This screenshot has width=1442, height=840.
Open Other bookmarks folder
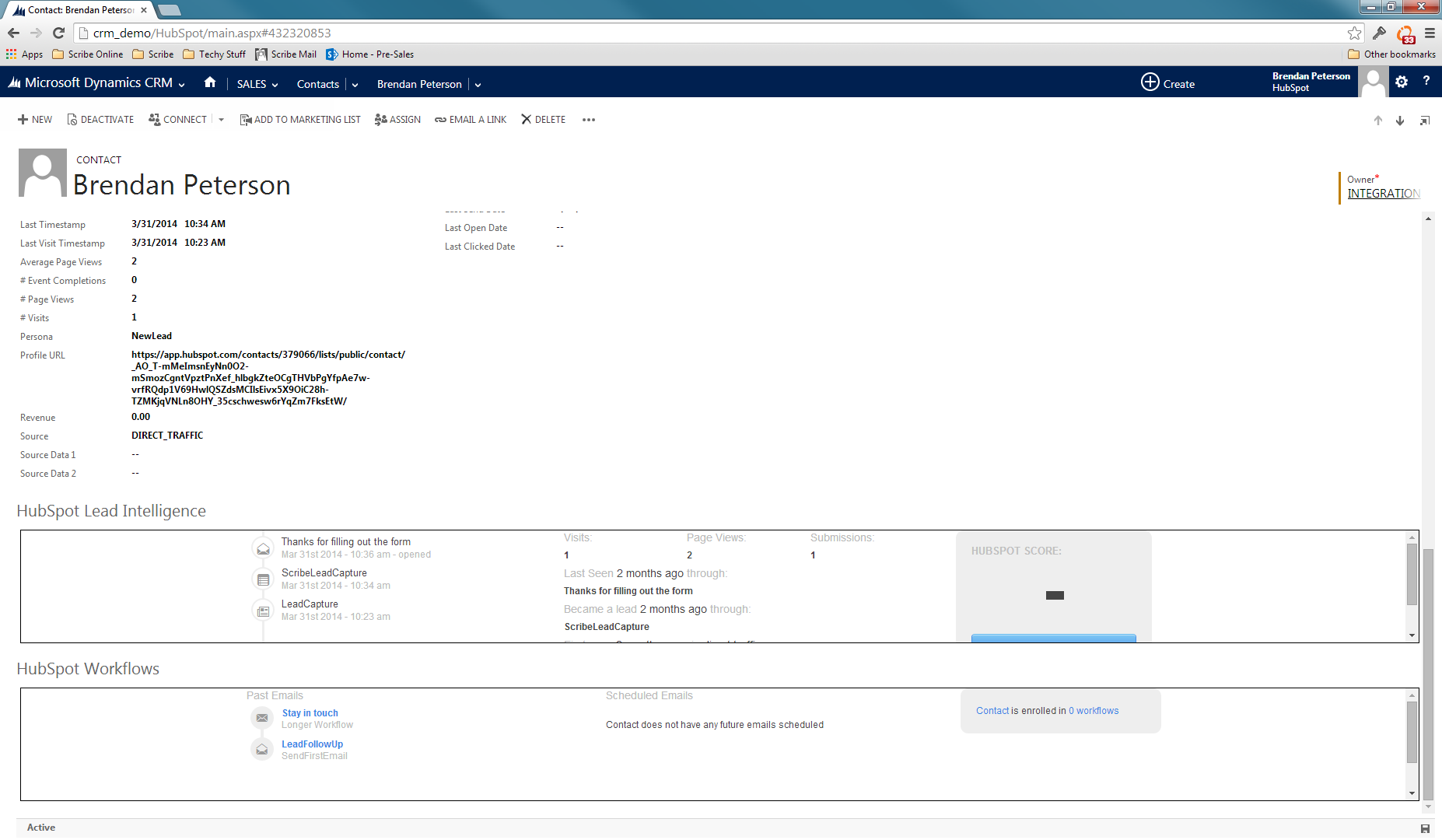pos(1391,54)
